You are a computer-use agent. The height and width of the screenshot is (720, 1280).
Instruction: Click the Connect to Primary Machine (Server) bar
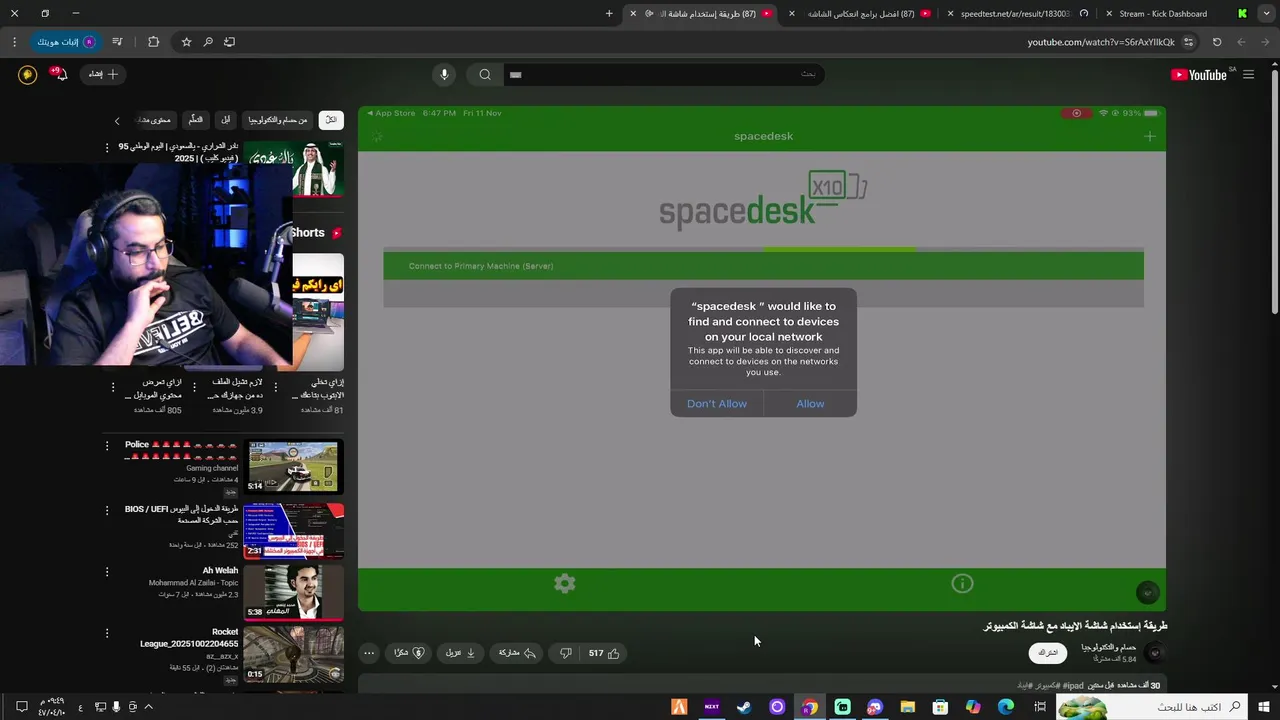[763, 266]
